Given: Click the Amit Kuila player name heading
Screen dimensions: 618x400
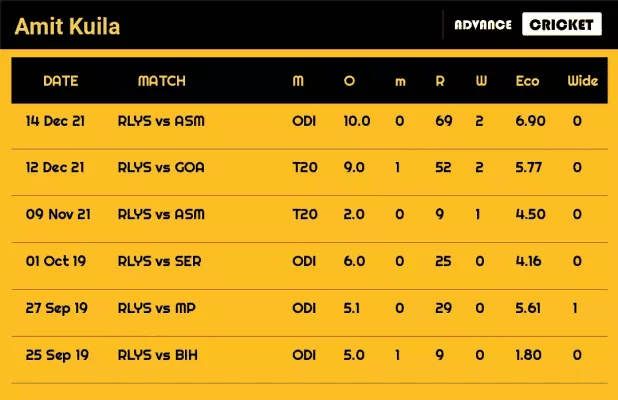Looking at the screenshot, I should 69,26.
